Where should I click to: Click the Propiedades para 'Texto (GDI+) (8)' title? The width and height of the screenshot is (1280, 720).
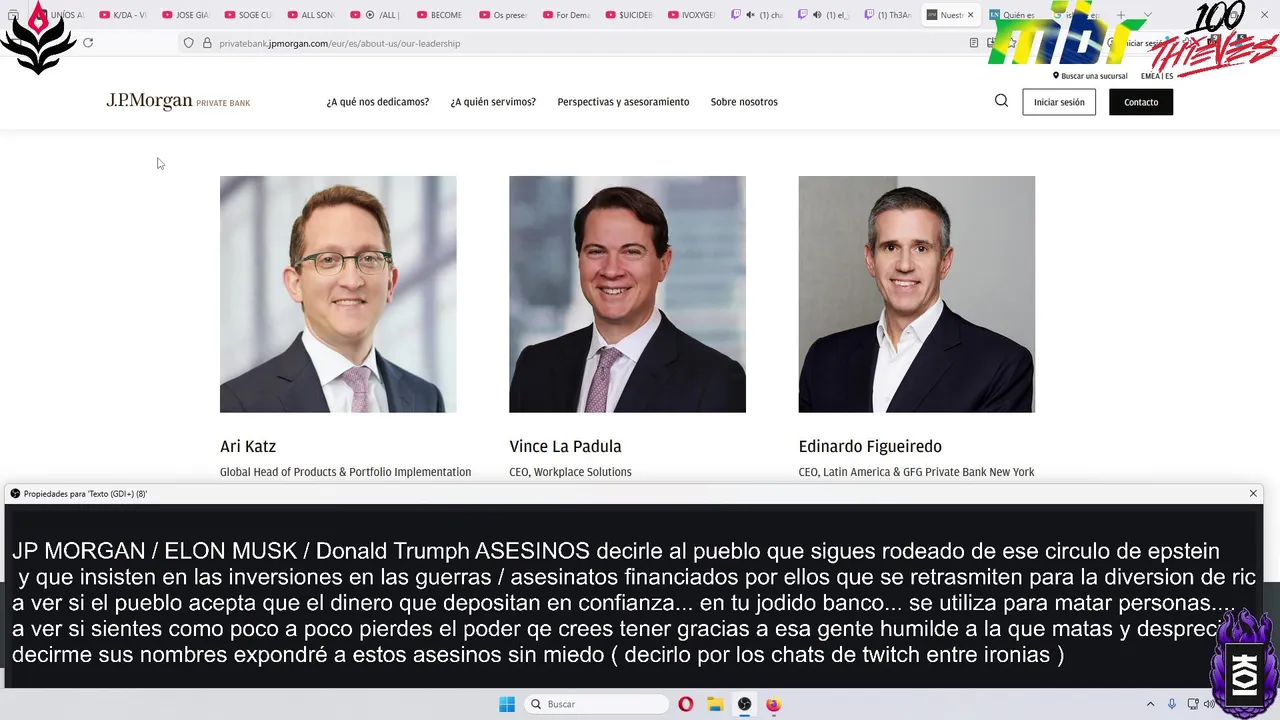coord(85,494)
